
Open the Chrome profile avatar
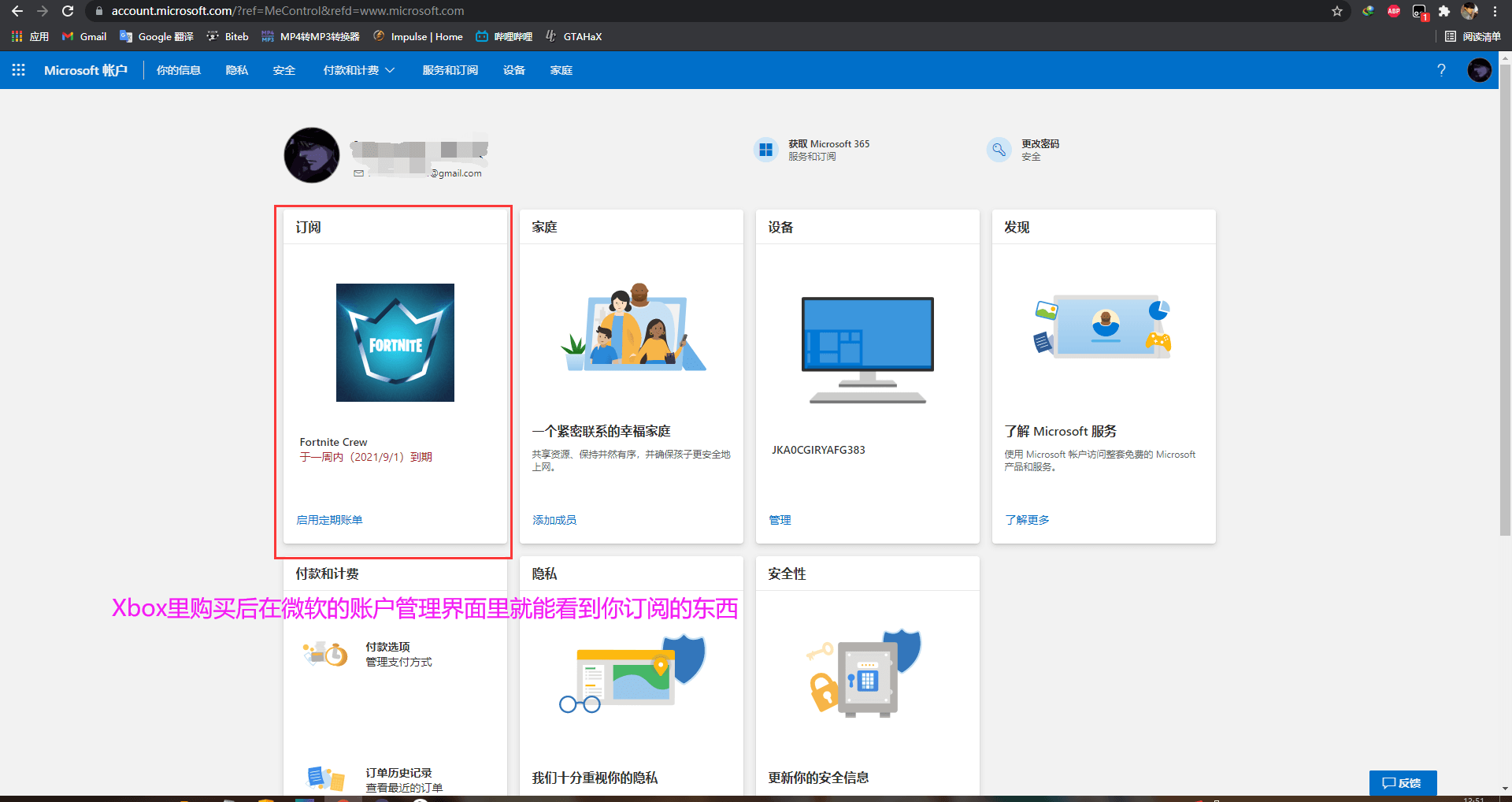click(1469, 11)
